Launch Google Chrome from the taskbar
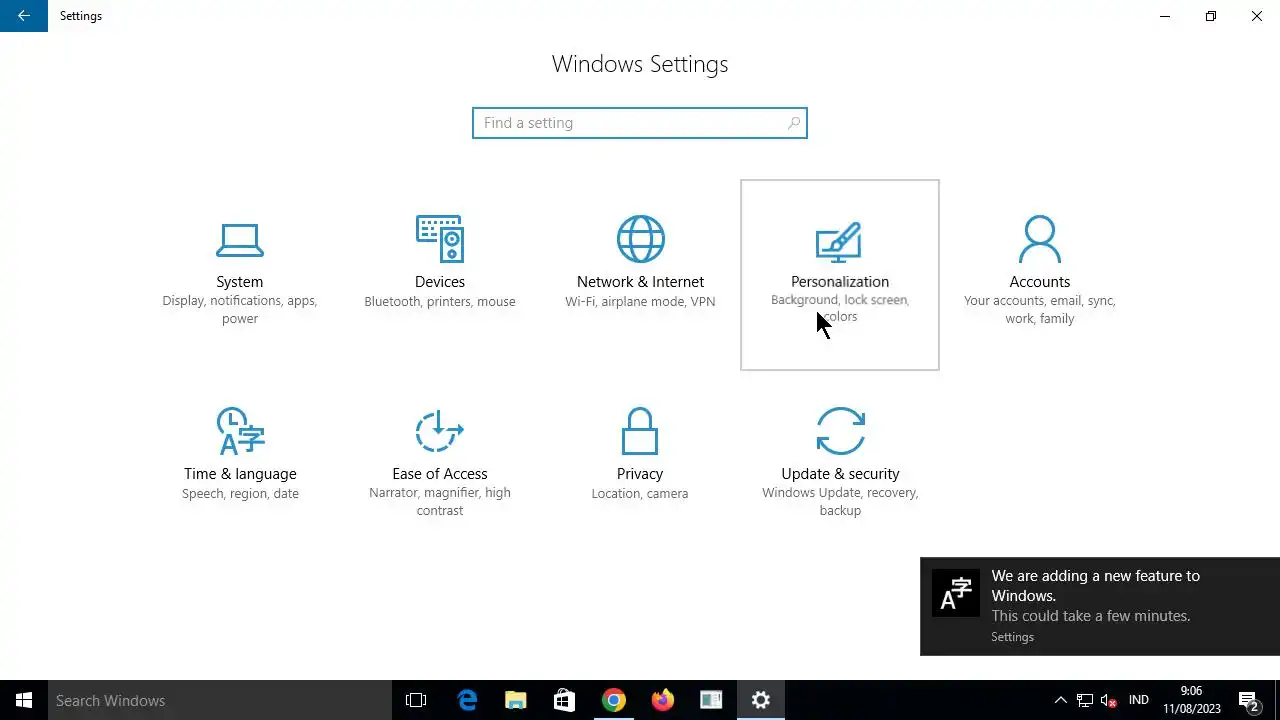This screenshot has width=1280, height=720. (613, 700)
